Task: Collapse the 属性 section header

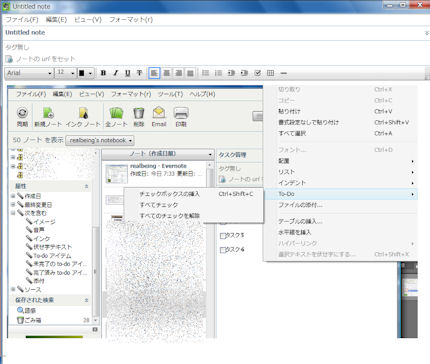Action: pos(86,186)
